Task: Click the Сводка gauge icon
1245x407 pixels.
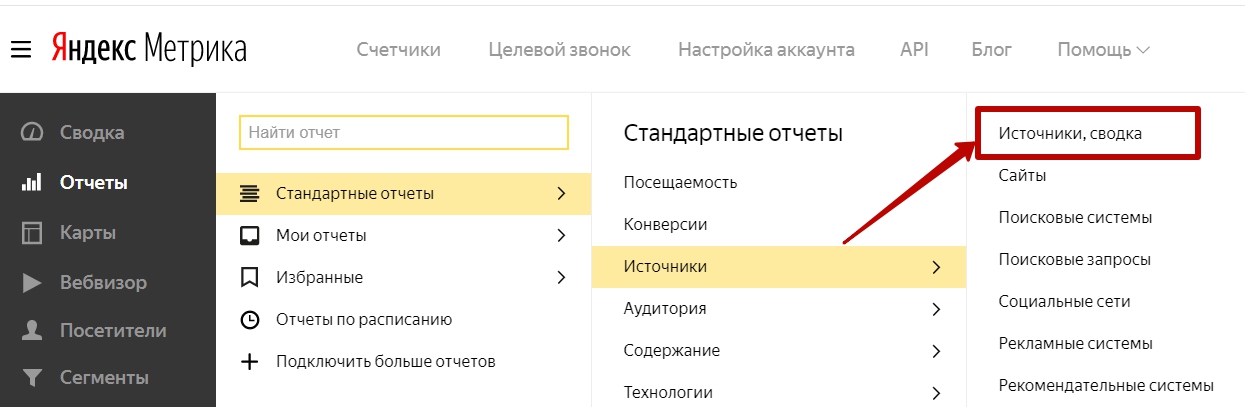Action: coord(32,132)
